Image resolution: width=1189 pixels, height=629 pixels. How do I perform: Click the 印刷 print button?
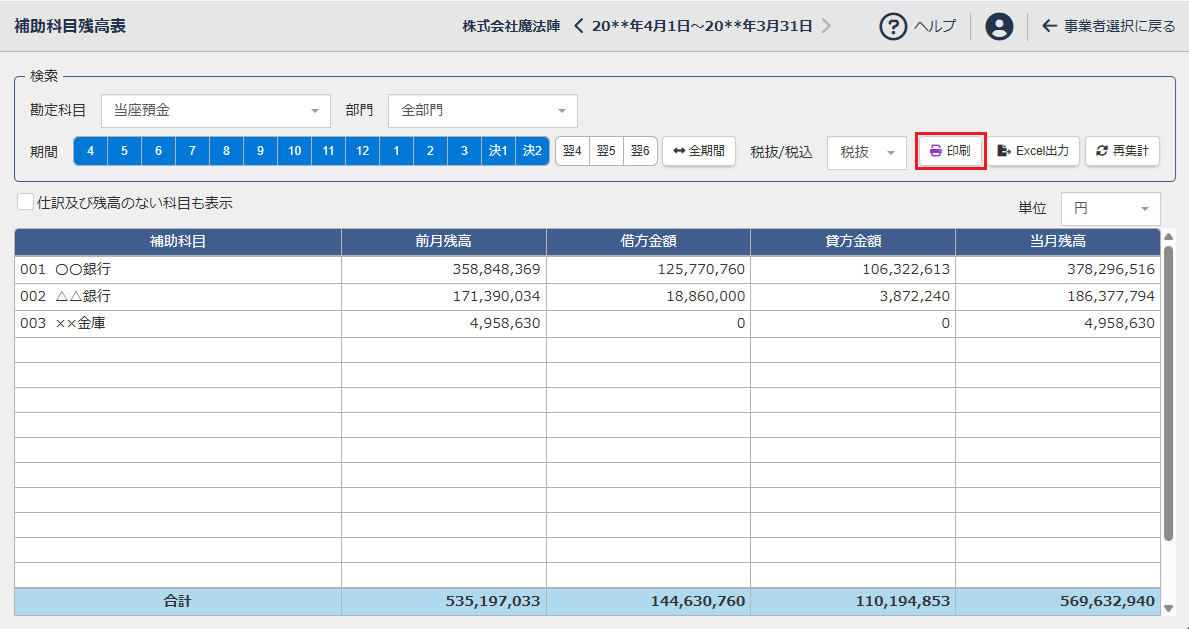coord(950,151)
